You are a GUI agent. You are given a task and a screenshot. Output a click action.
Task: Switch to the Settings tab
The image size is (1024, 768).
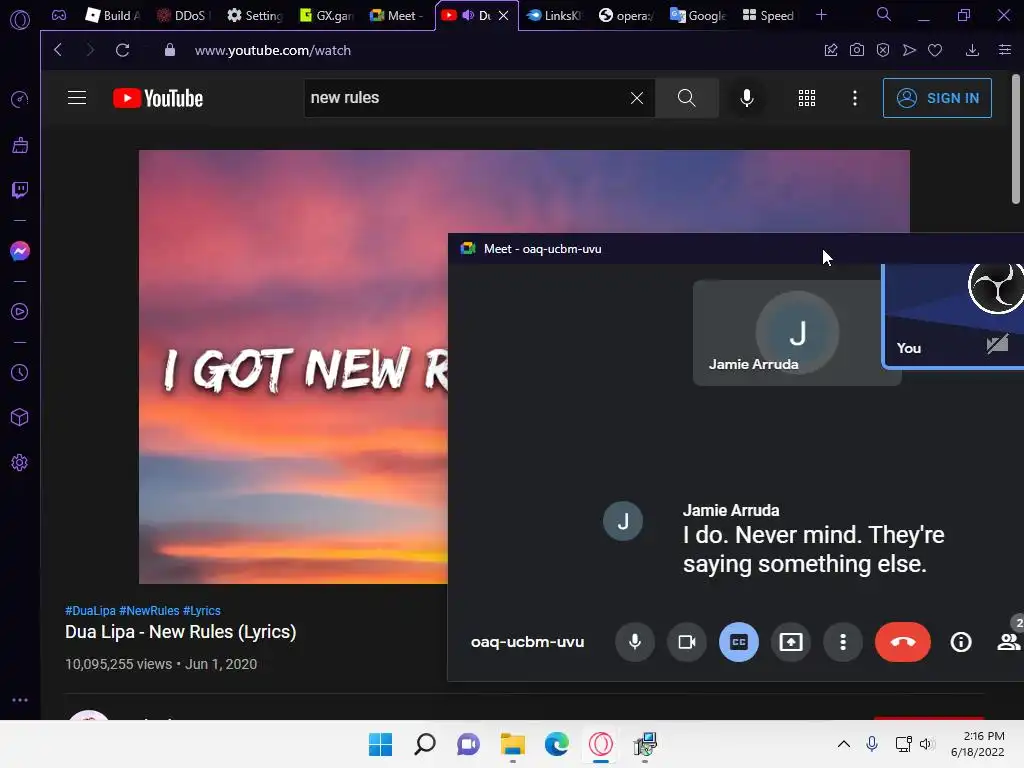click(x=254, y=15)
